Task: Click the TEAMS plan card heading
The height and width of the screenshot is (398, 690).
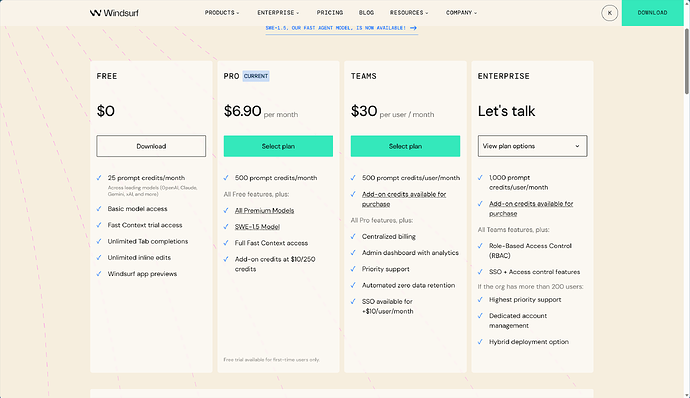Action: pyautogui.click(x=363, y=76)
